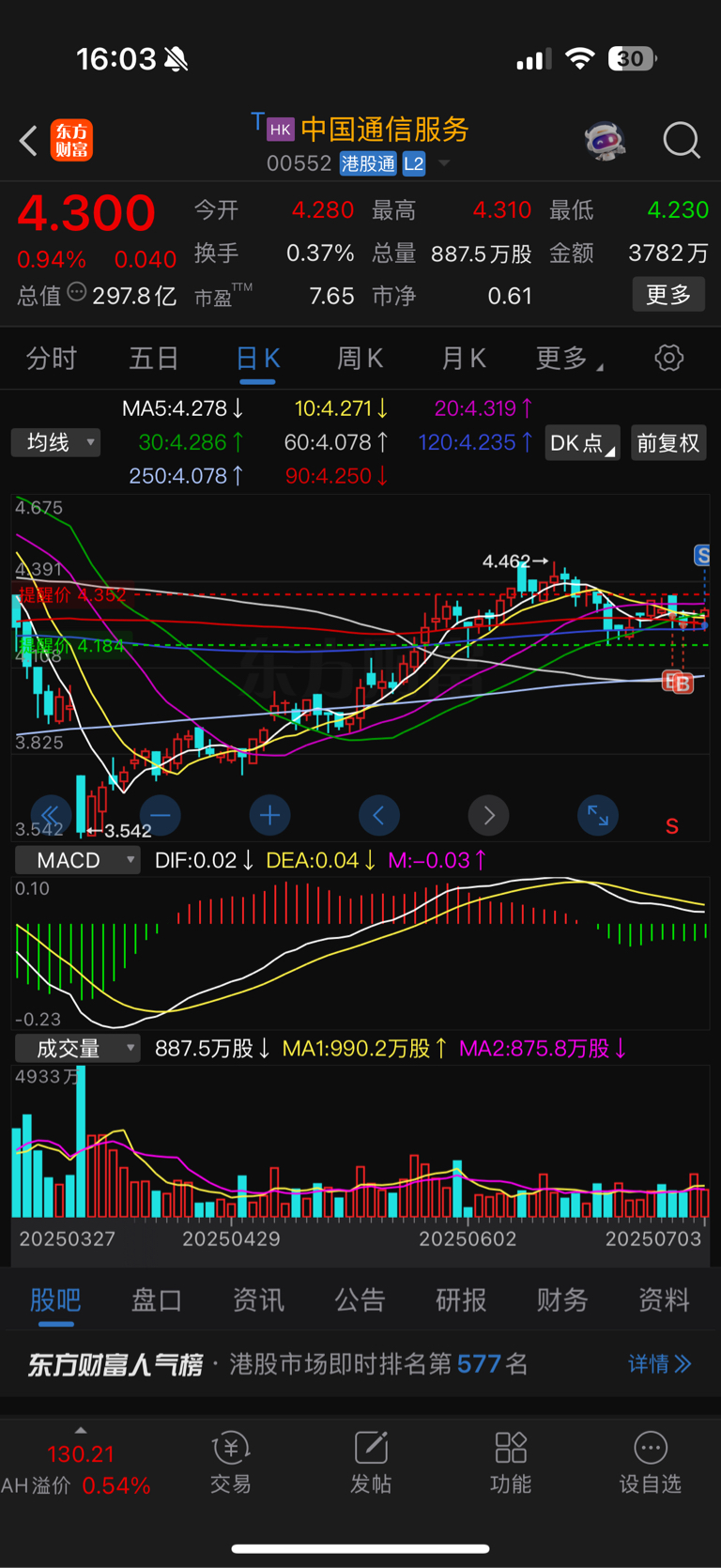Open the 资料 tab

(x=664, y=1299)
